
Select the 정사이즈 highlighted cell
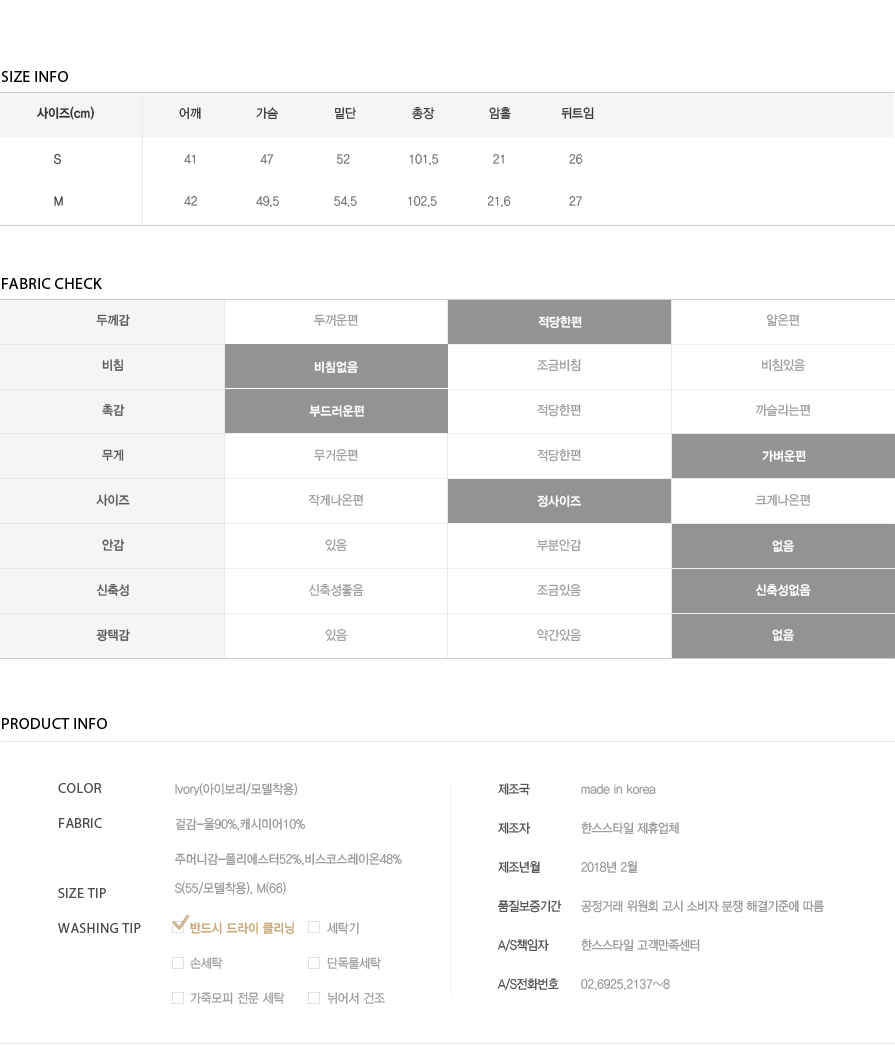[x=559, y=501]
